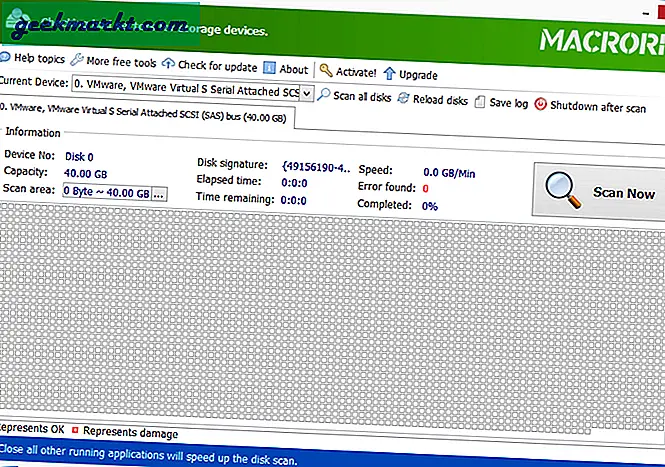
Task: Click the Scan area 0 Byte ~ 40.00 GB field
Action: click(106, 193)
